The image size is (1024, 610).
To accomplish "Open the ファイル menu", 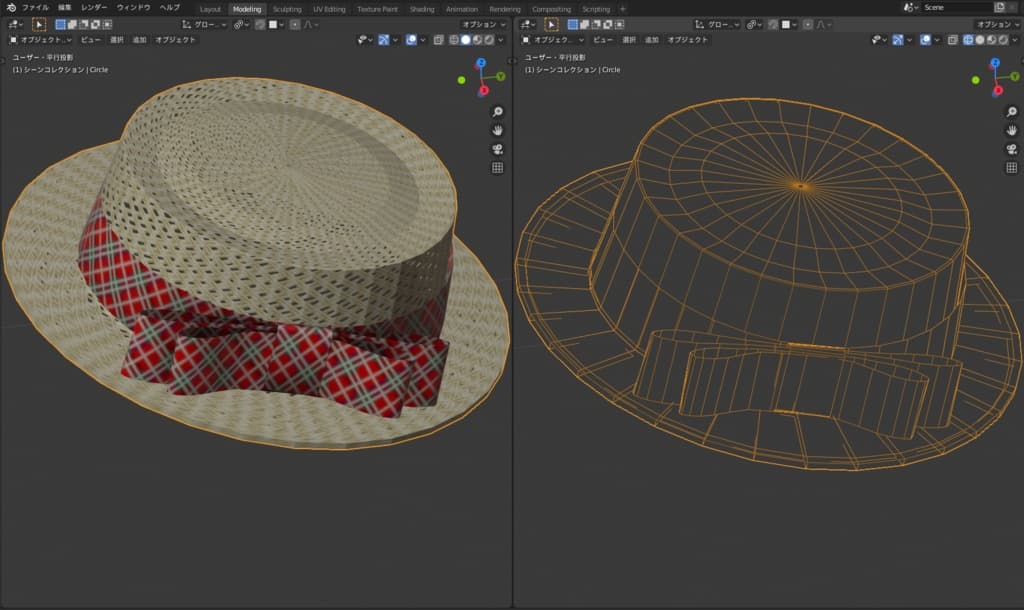I will 35,8.
